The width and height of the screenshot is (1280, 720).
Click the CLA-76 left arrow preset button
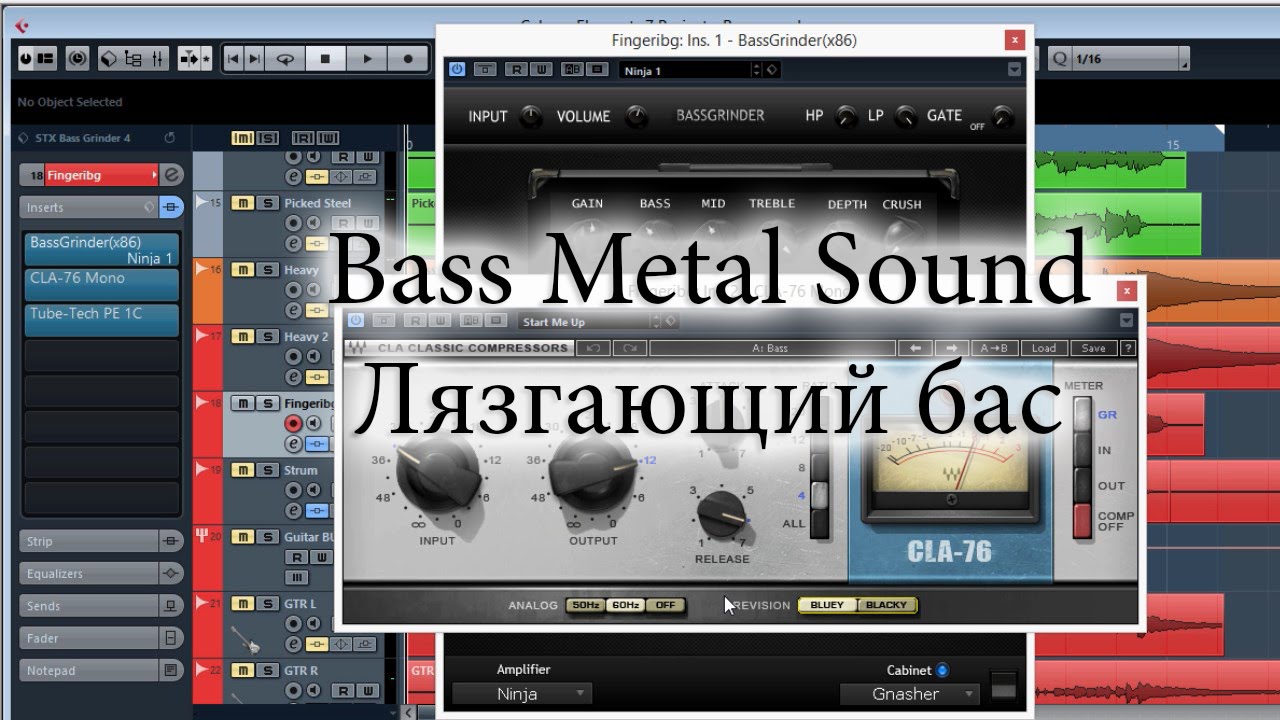click(914, 348)
